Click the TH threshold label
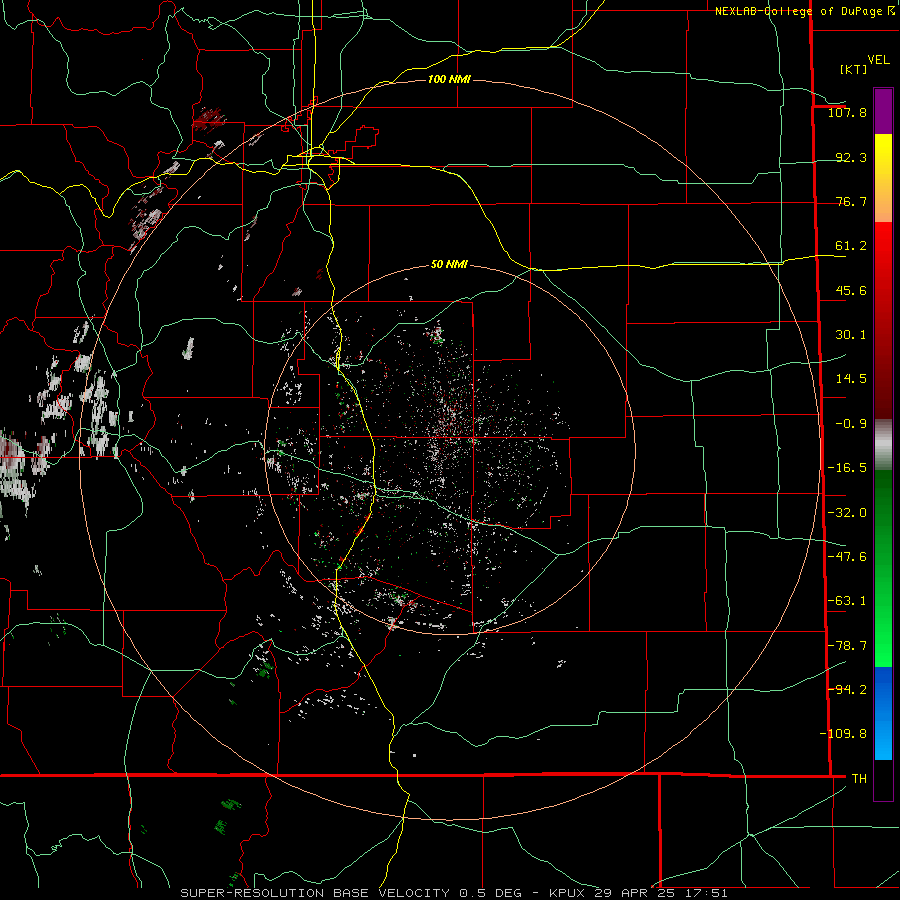900x900 pixels. pyautogui.click(x=859, y=779)
